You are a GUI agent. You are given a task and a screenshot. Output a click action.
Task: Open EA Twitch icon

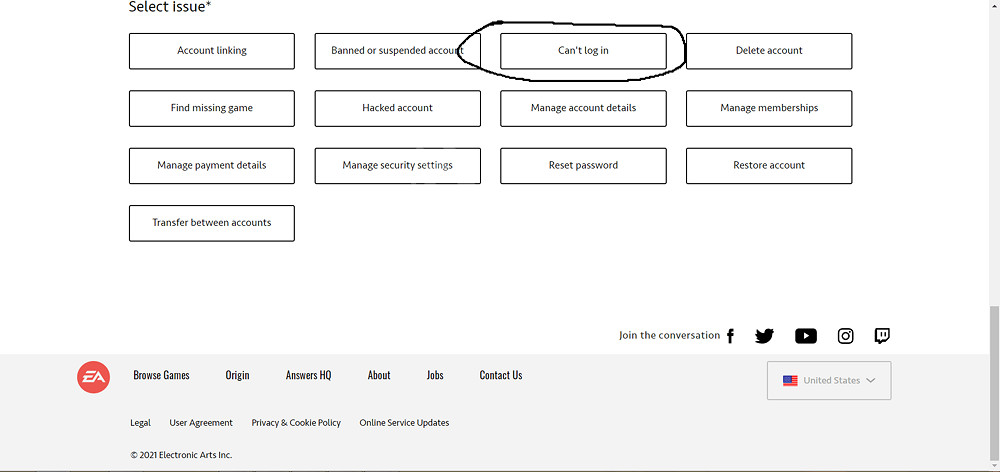pos(882,336)
